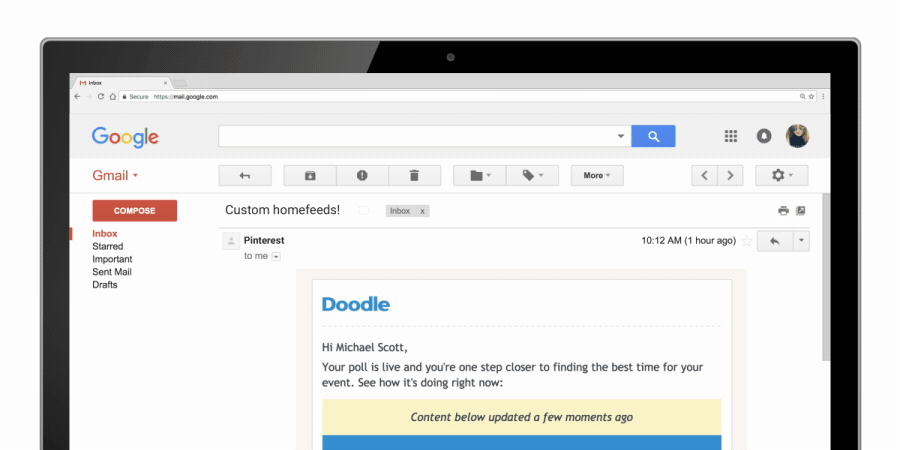This screenshot has height=450, width=900.
Task: Reply to the Pinterest email
Action: coord(774,241)
